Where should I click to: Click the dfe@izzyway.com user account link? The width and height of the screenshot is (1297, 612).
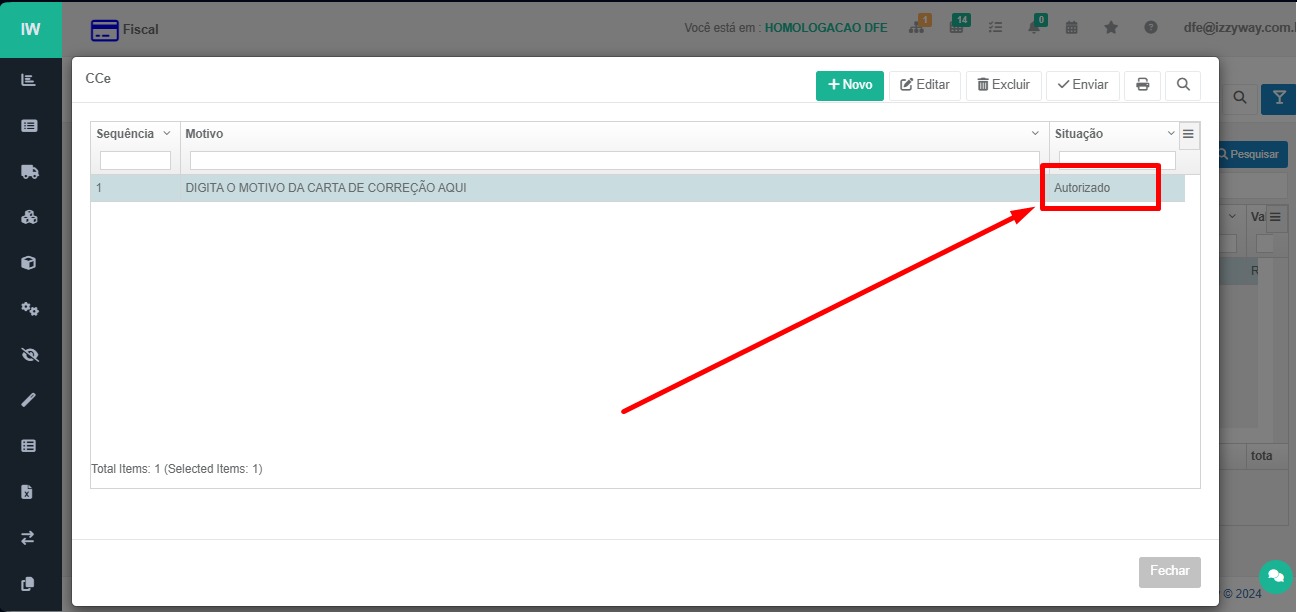[x=1239, y=28]
